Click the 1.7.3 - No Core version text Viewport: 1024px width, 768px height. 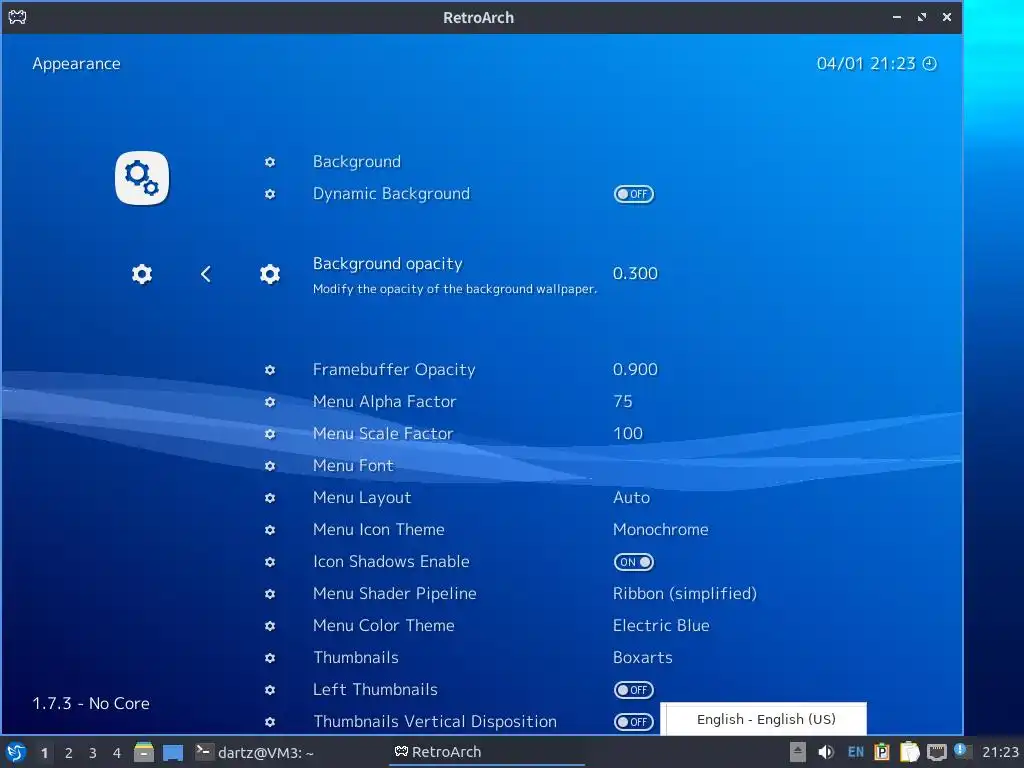91,703
